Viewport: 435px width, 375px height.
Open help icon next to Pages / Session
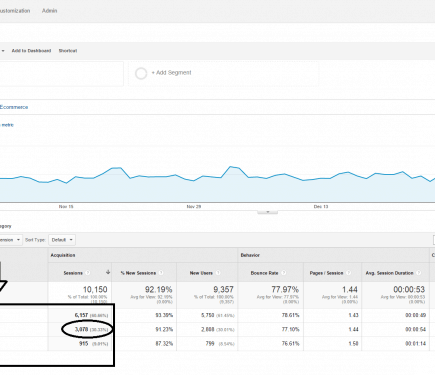click(x=348, y=273)
